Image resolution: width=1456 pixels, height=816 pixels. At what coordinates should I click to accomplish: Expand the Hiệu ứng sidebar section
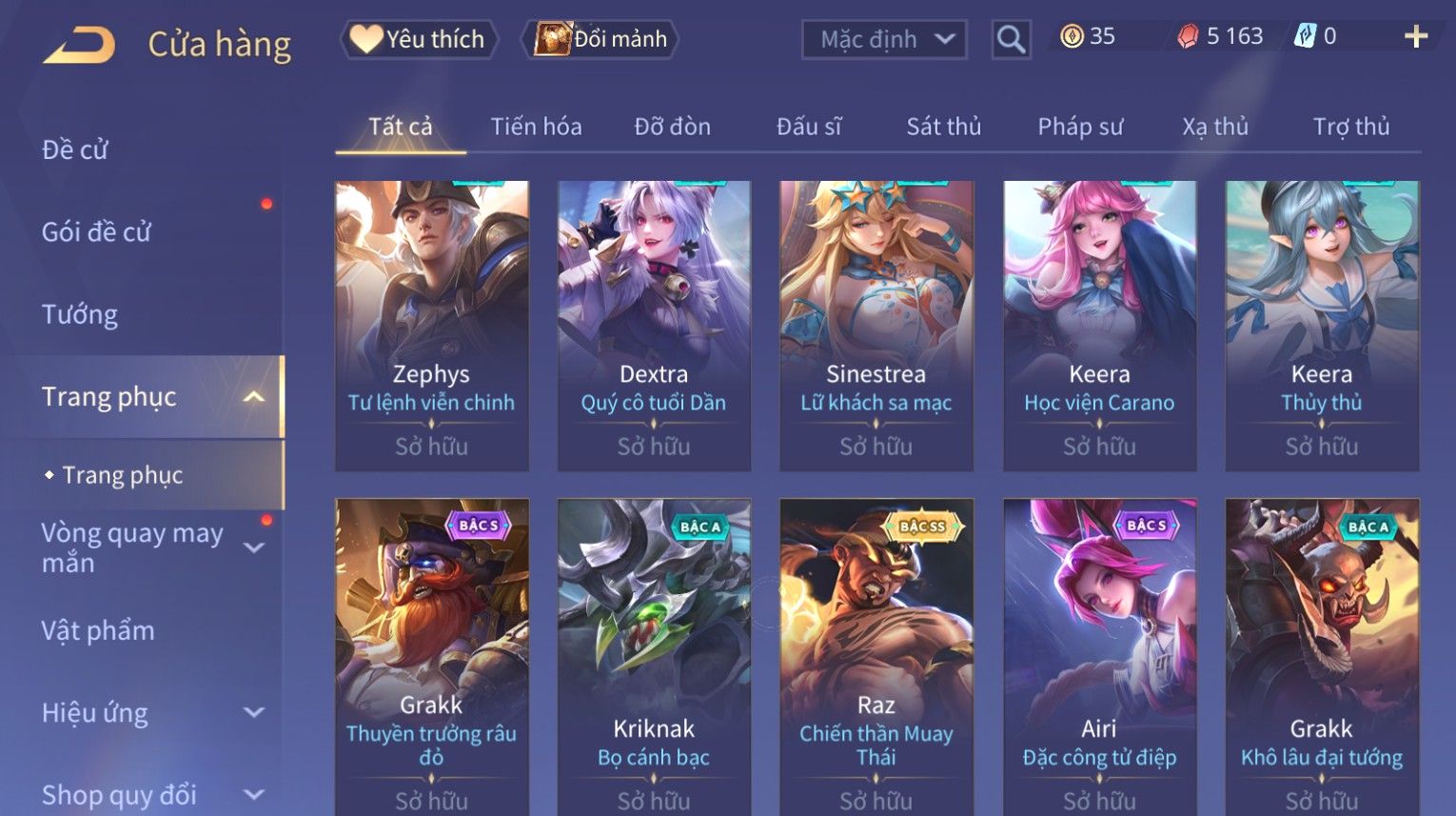(x=254, y=712)
